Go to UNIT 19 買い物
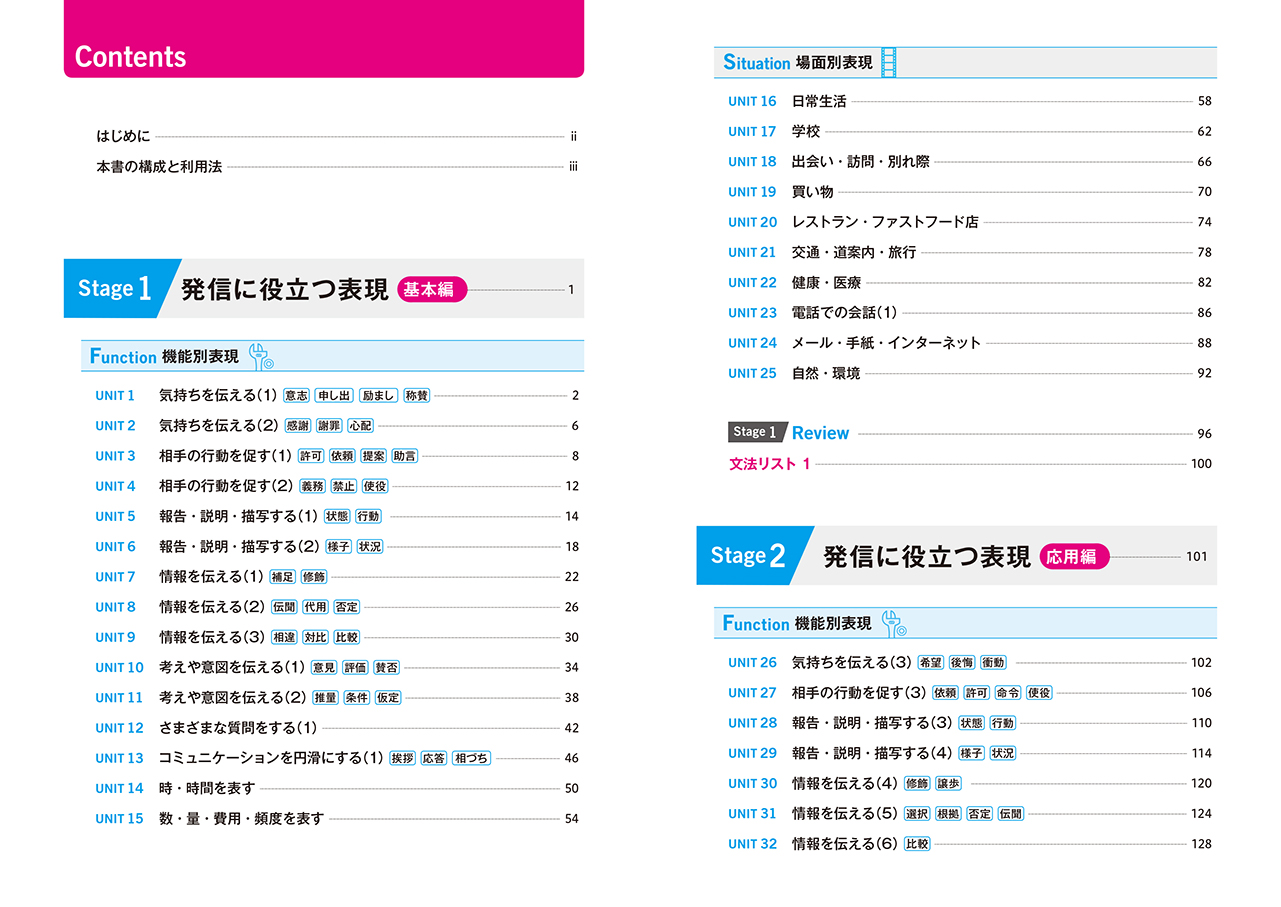 coord(970,191)
